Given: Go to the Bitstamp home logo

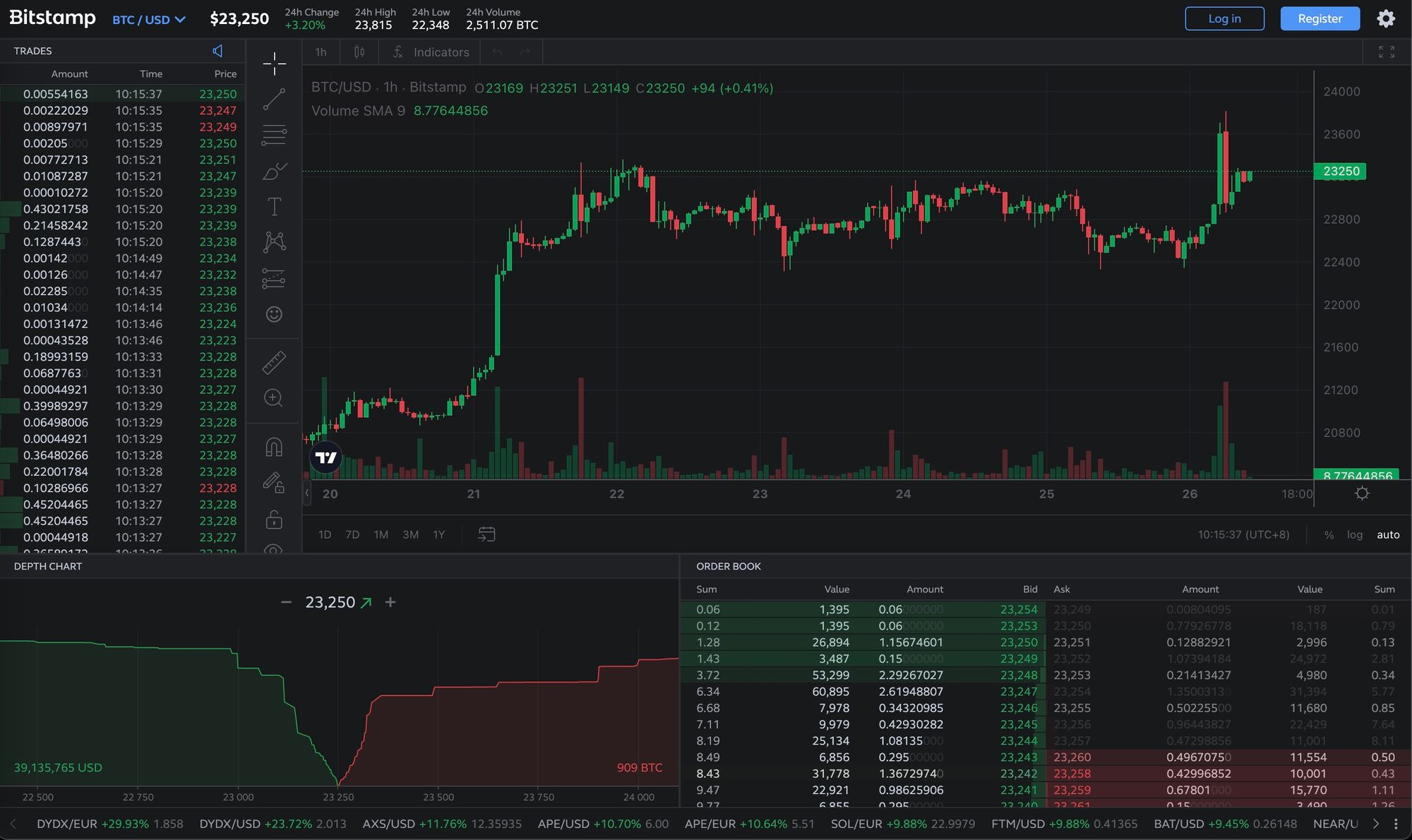Looking at the screenshot, I should [52, 18].
